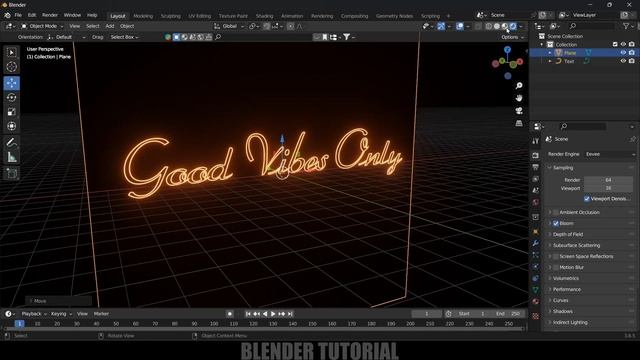Screen dimensions: 640x360
Task: Open the timeline Playback menu
Action: (x=34, y=314)
